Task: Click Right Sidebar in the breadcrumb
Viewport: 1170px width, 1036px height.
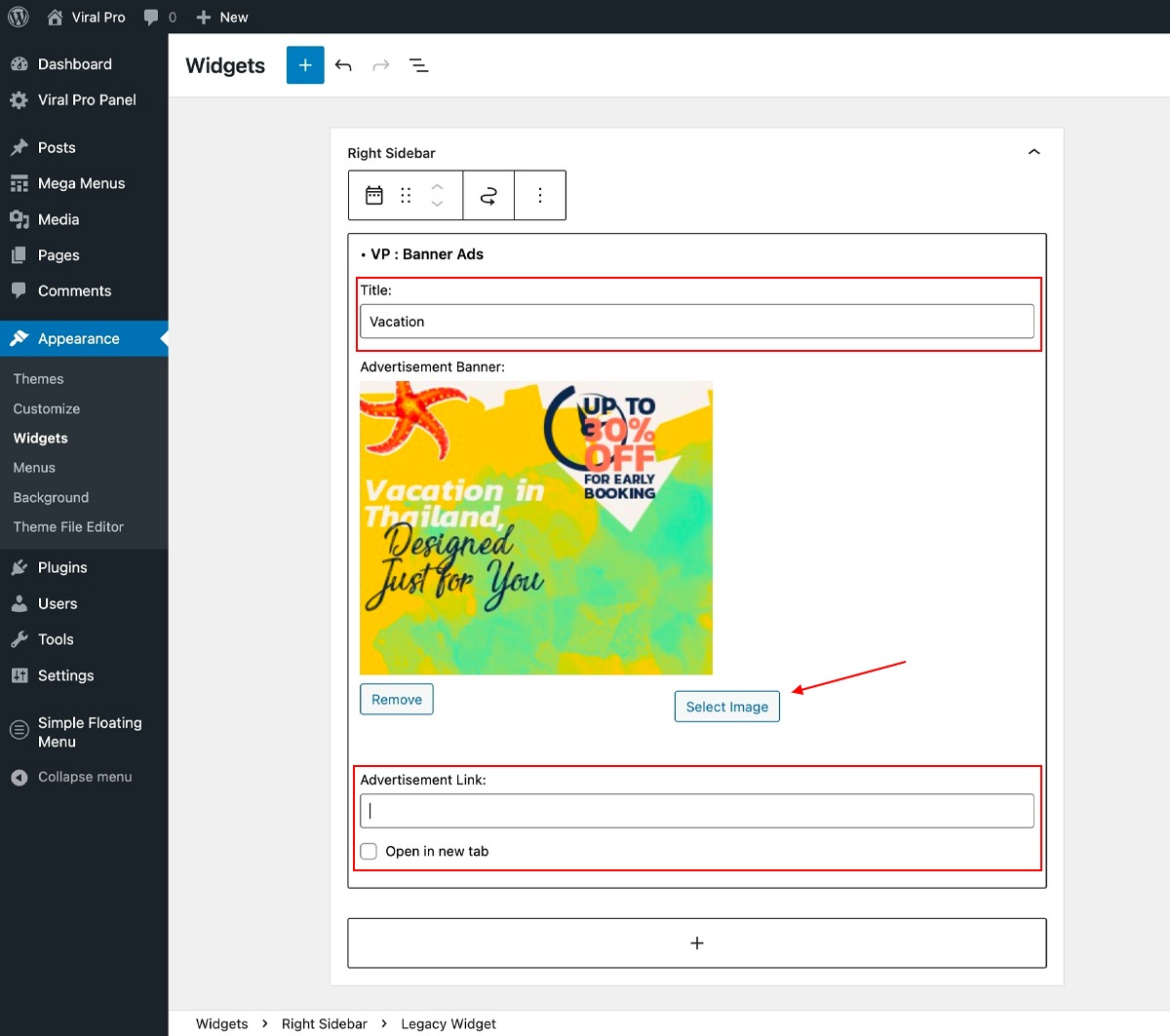Action: click(x=325, y=1024)
